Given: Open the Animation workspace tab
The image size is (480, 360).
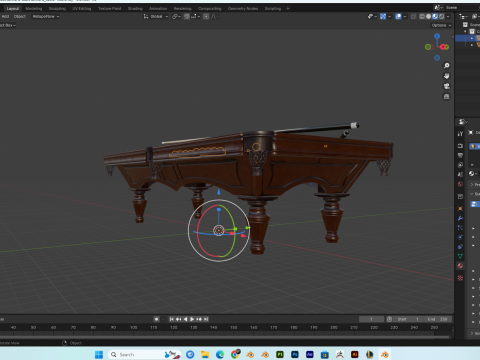Looking at the screenshot, I should (x=158, y=9).
